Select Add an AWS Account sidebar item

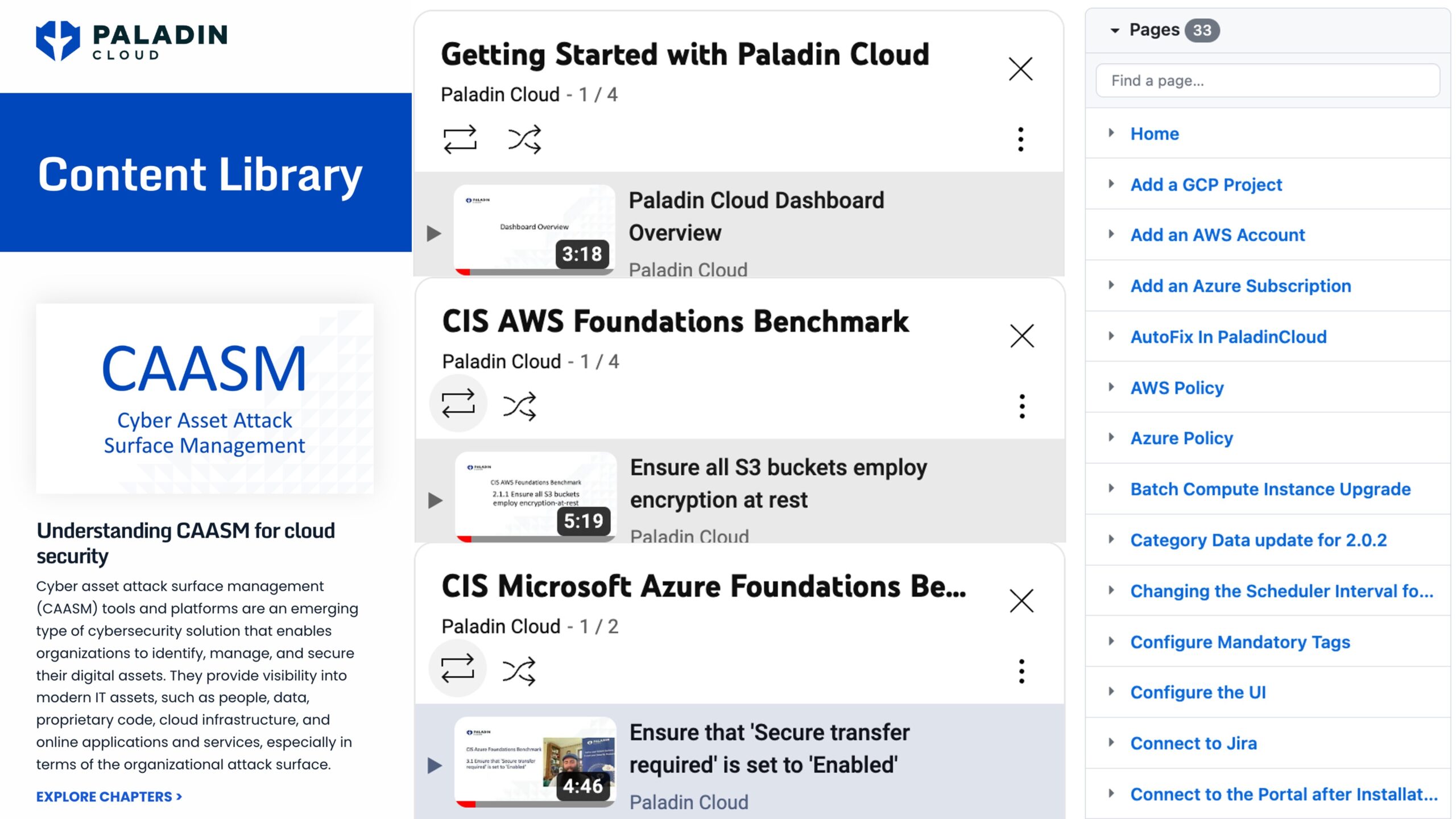click(x=1217, y=234)
